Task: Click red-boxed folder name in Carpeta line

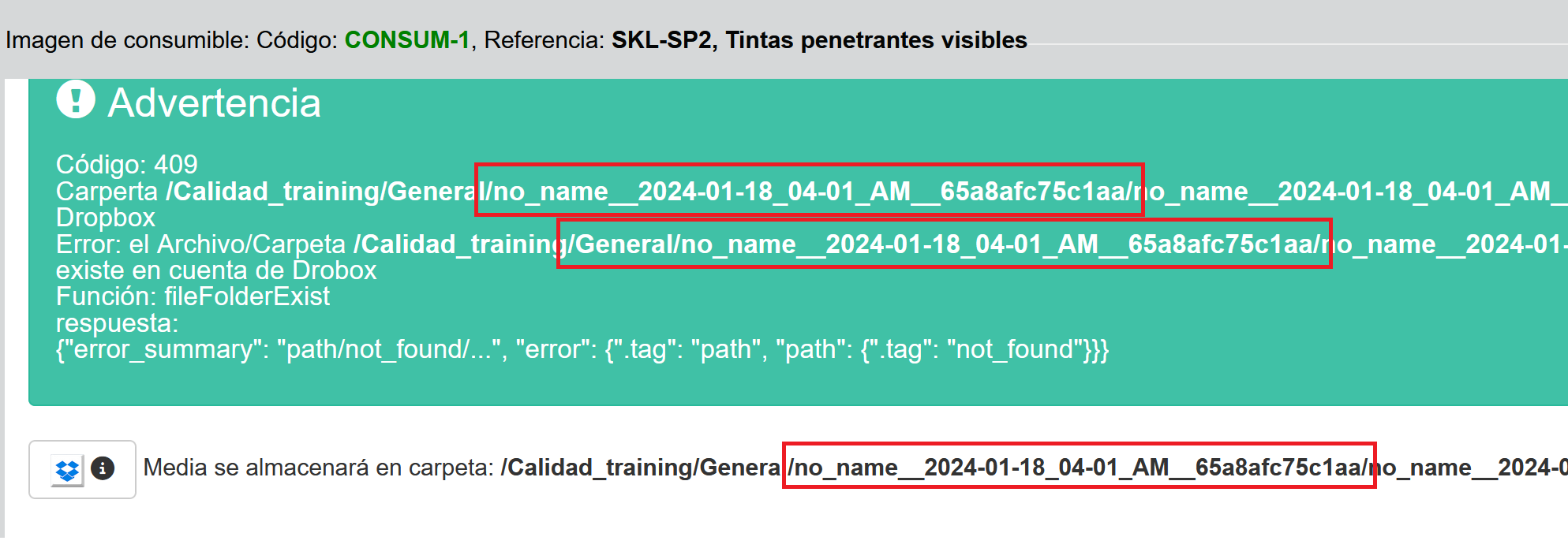Action: point(809,191)
